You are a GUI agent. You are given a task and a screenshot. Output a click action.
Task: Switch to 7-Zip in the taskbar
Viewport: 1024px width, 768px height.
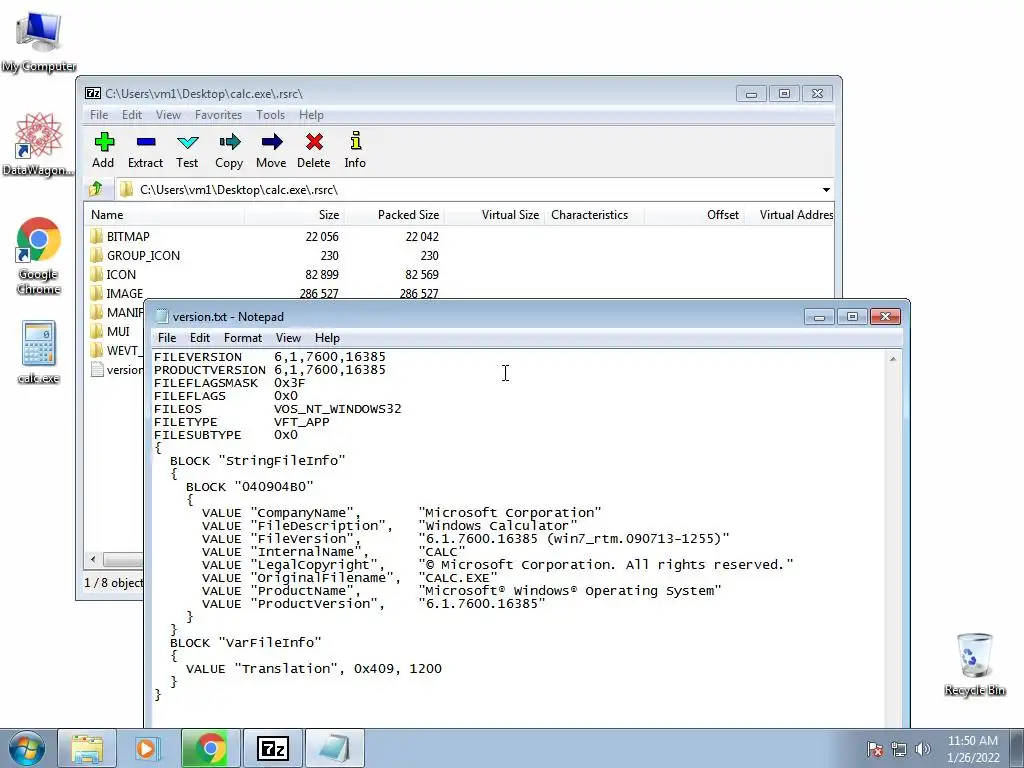[272, 748]
